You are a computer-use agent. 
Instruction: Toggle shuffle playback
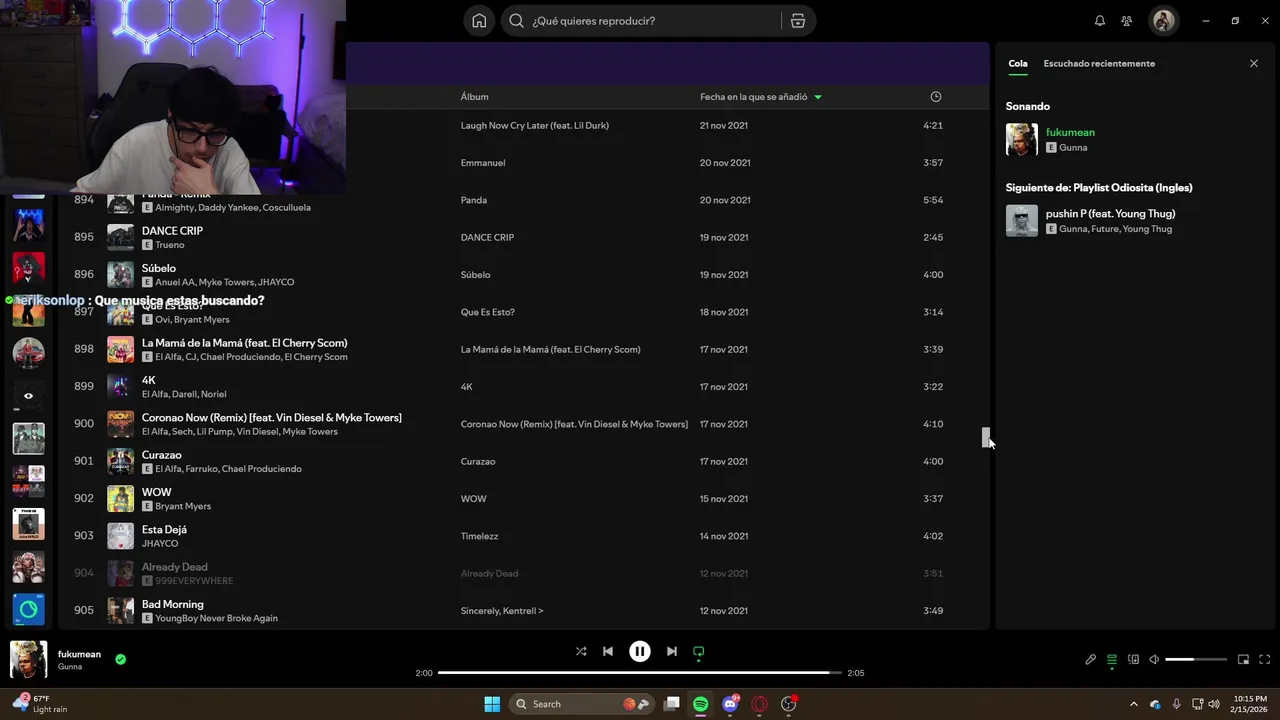click(581, 651)
